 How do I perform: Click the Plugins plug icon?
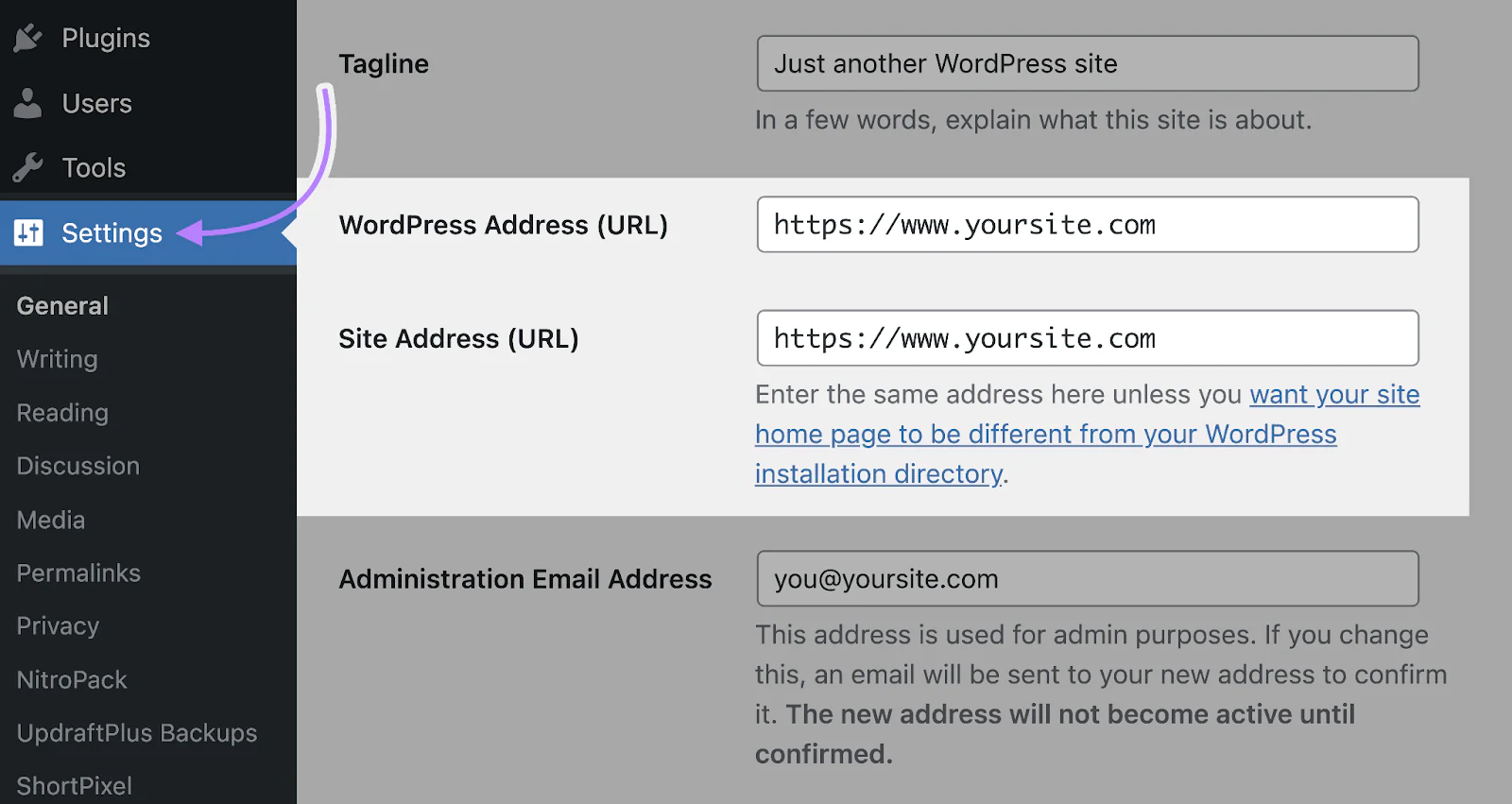click(28, 38)
